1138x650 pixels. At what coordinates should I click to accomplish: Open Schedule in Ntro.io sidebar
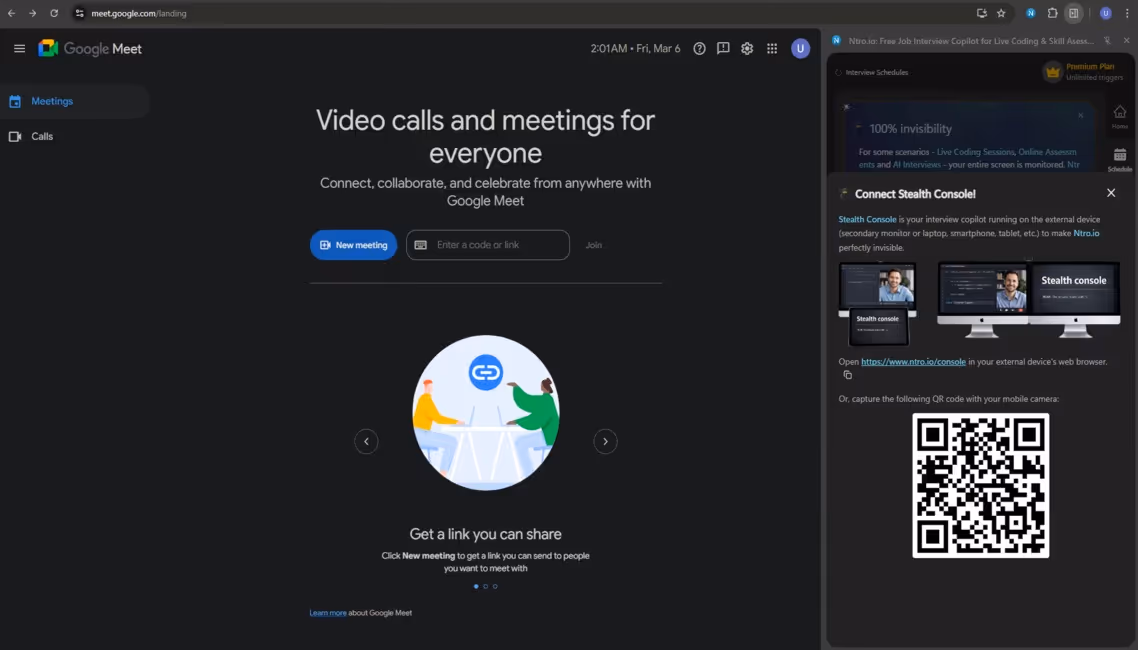pyautogui.click(x=1120, y=160)
